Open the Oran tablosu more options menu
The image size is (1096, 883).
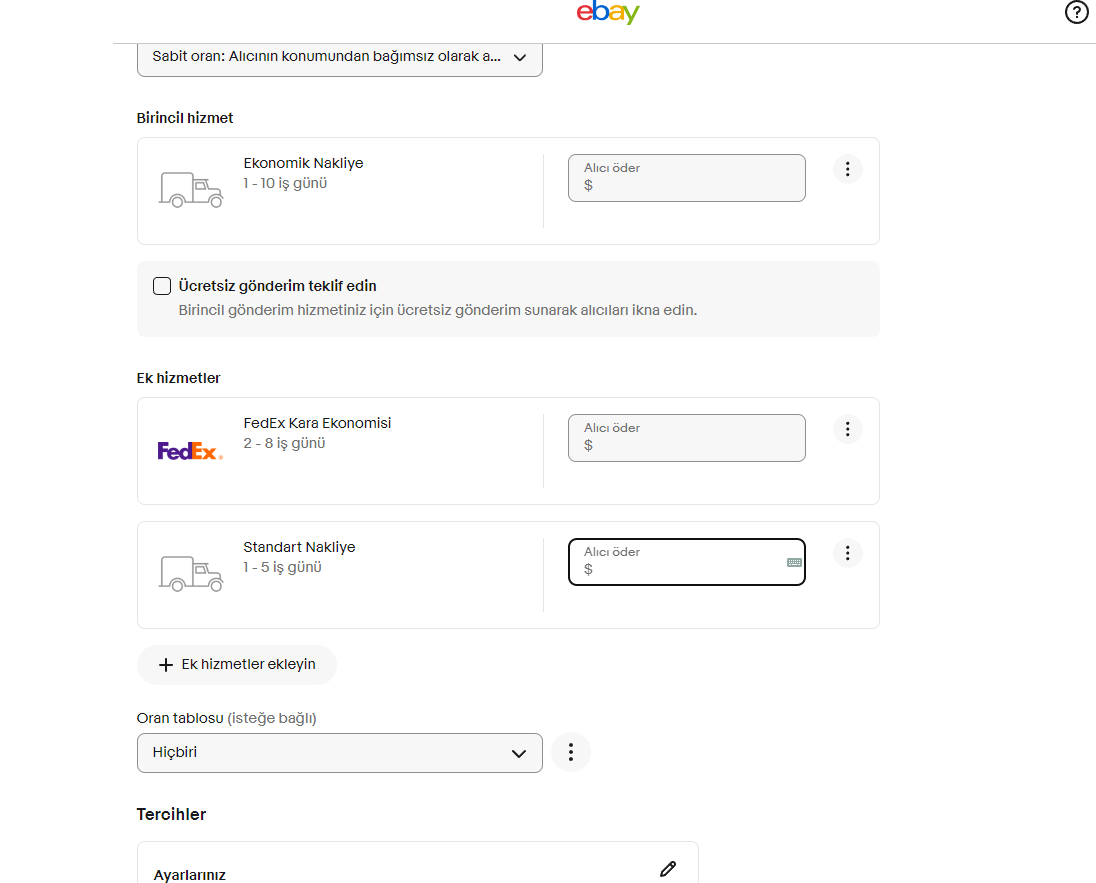571,752
